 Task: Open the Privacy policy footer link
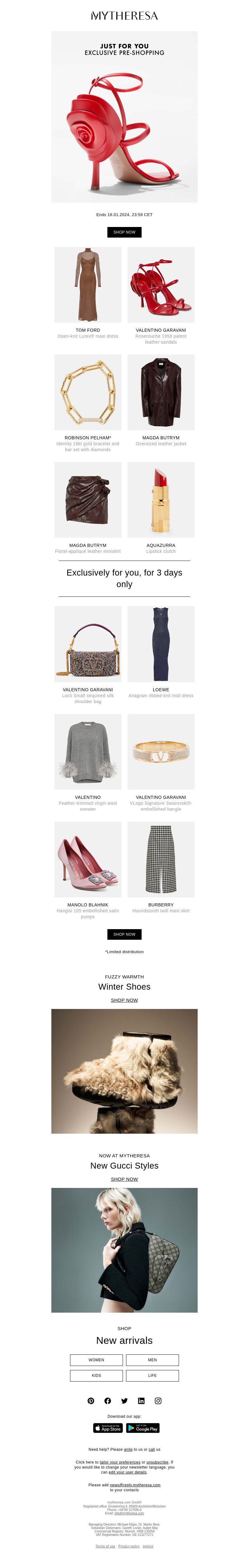[x=129, y=1546]
